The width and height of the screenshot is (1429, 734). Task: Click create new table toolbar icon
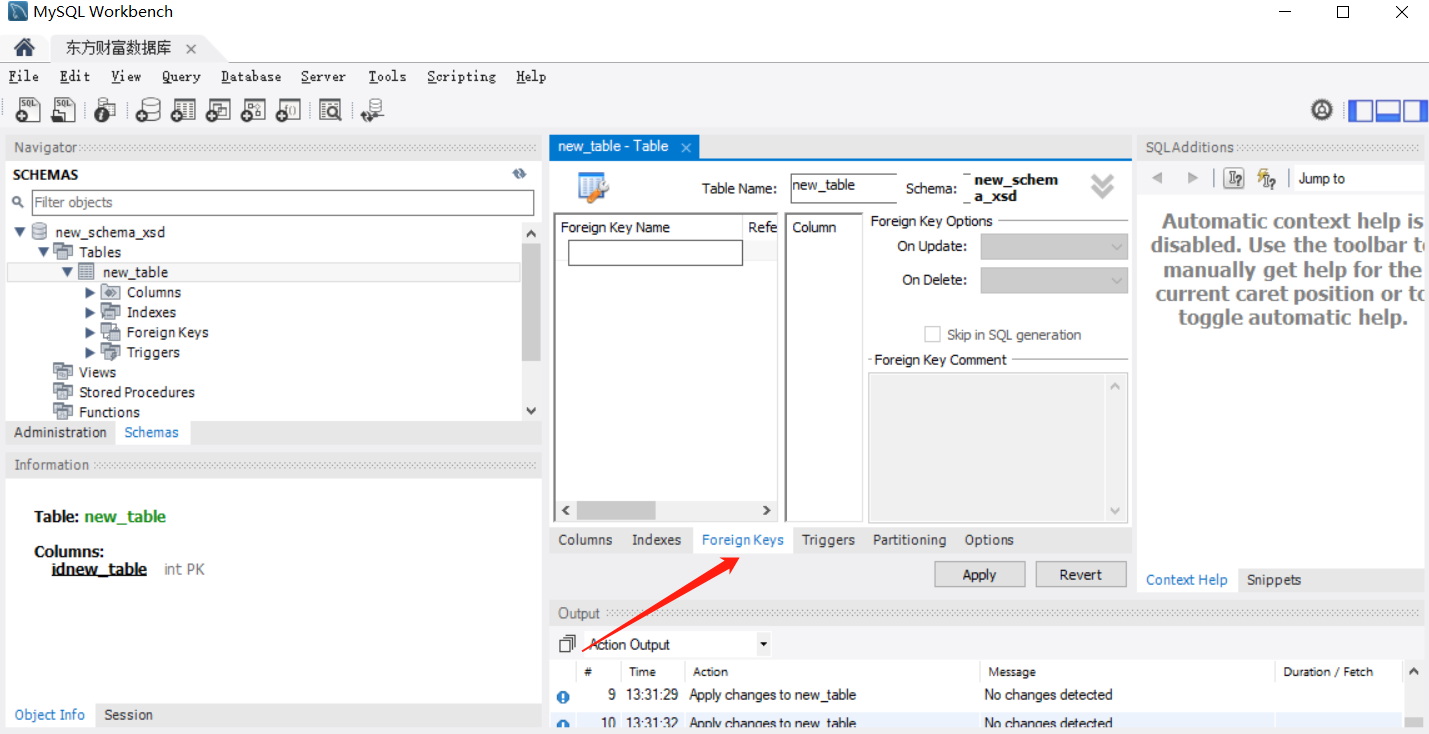[183, 110]
